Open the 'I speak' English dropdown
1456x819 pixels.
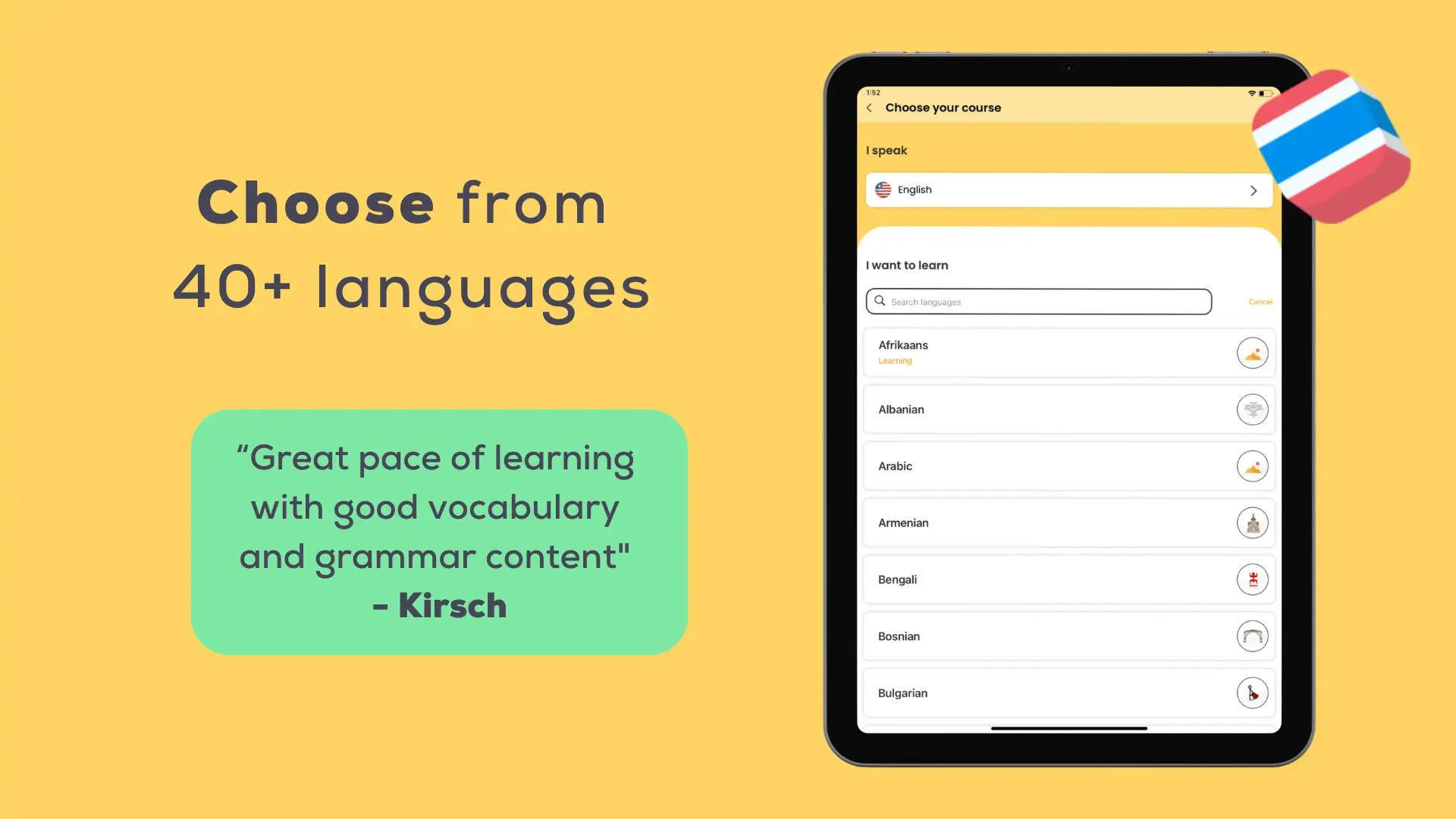(1068, 190)
